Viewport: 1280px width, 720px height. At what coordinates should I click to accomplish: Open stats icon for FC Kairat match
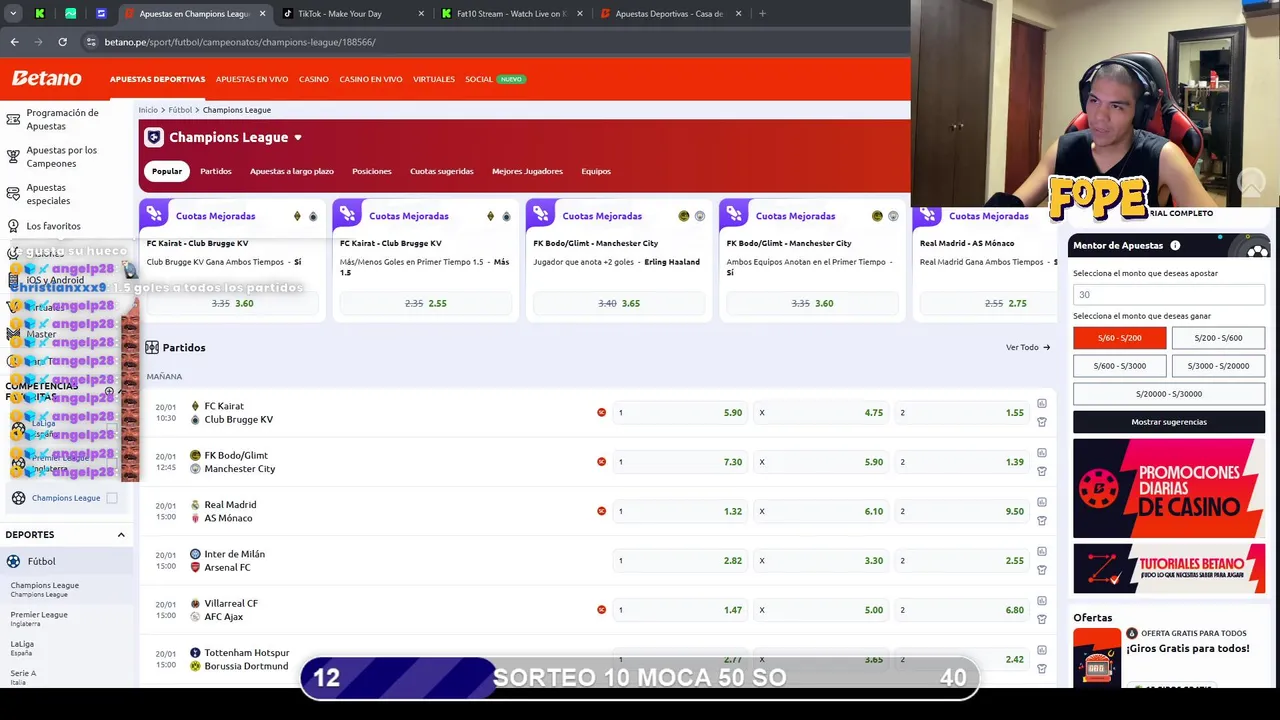tap(1041, 404)
